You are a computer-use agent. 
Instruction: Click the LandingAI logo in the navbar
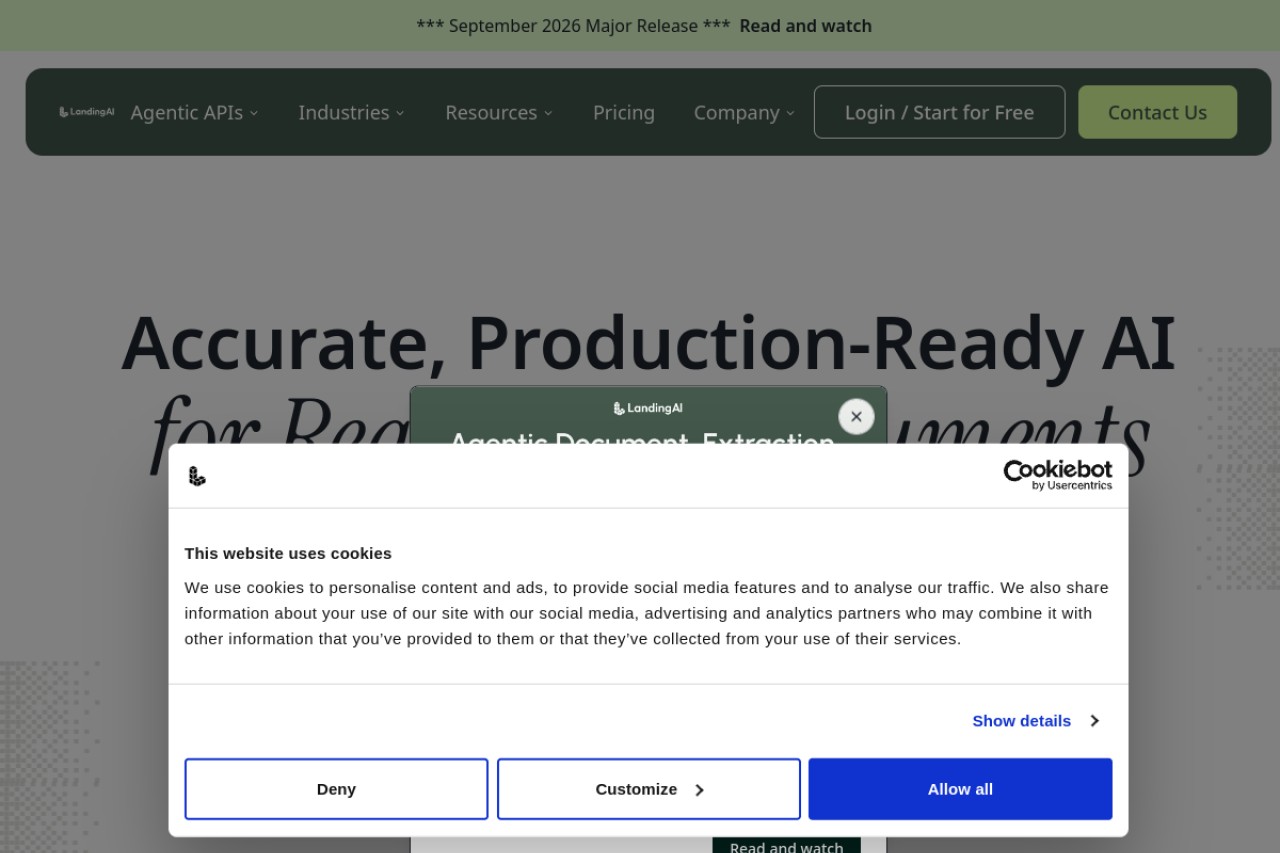point(87,112)
